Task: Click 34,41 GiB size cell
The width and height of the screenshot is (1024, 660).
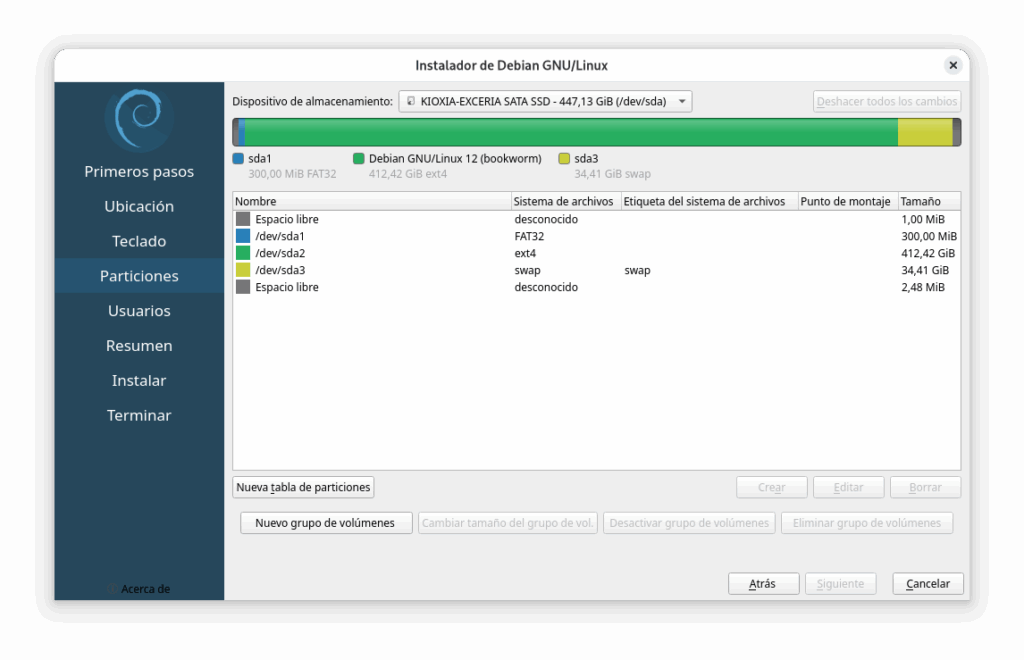Action: (925, 270)
